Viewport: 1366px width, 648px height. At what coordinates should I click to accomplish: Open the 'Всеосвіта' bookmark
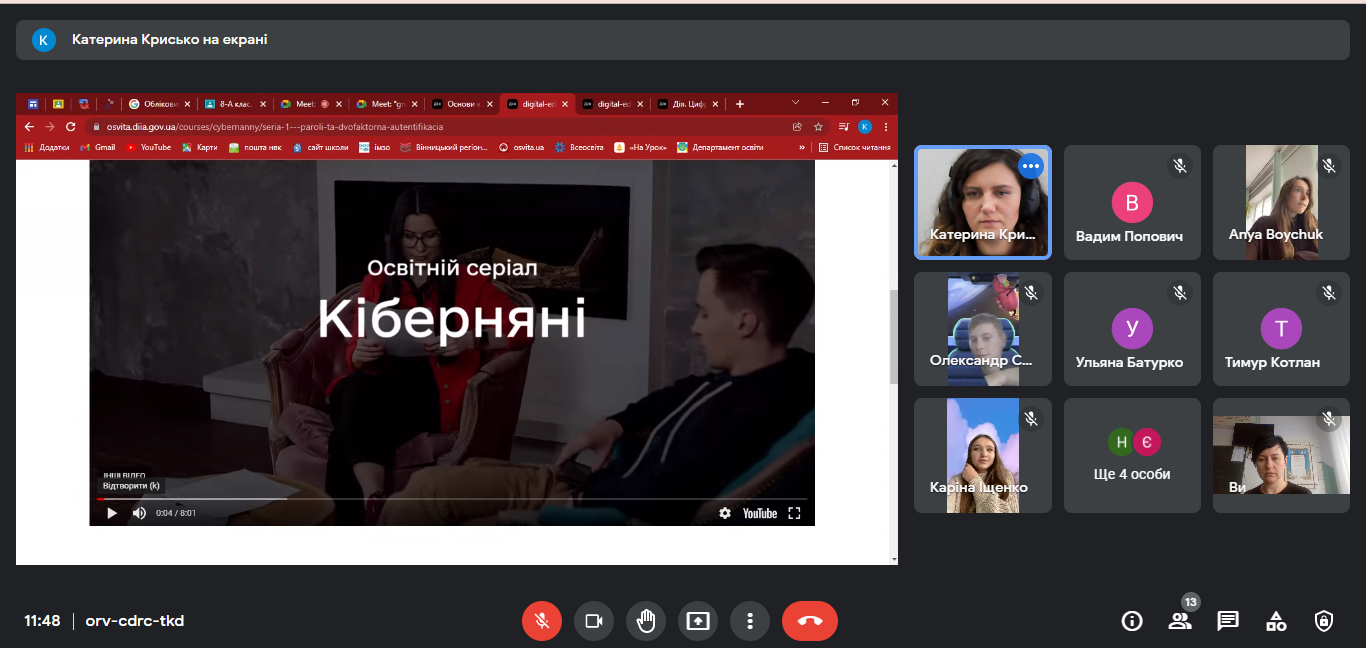[x=579, y=147]
